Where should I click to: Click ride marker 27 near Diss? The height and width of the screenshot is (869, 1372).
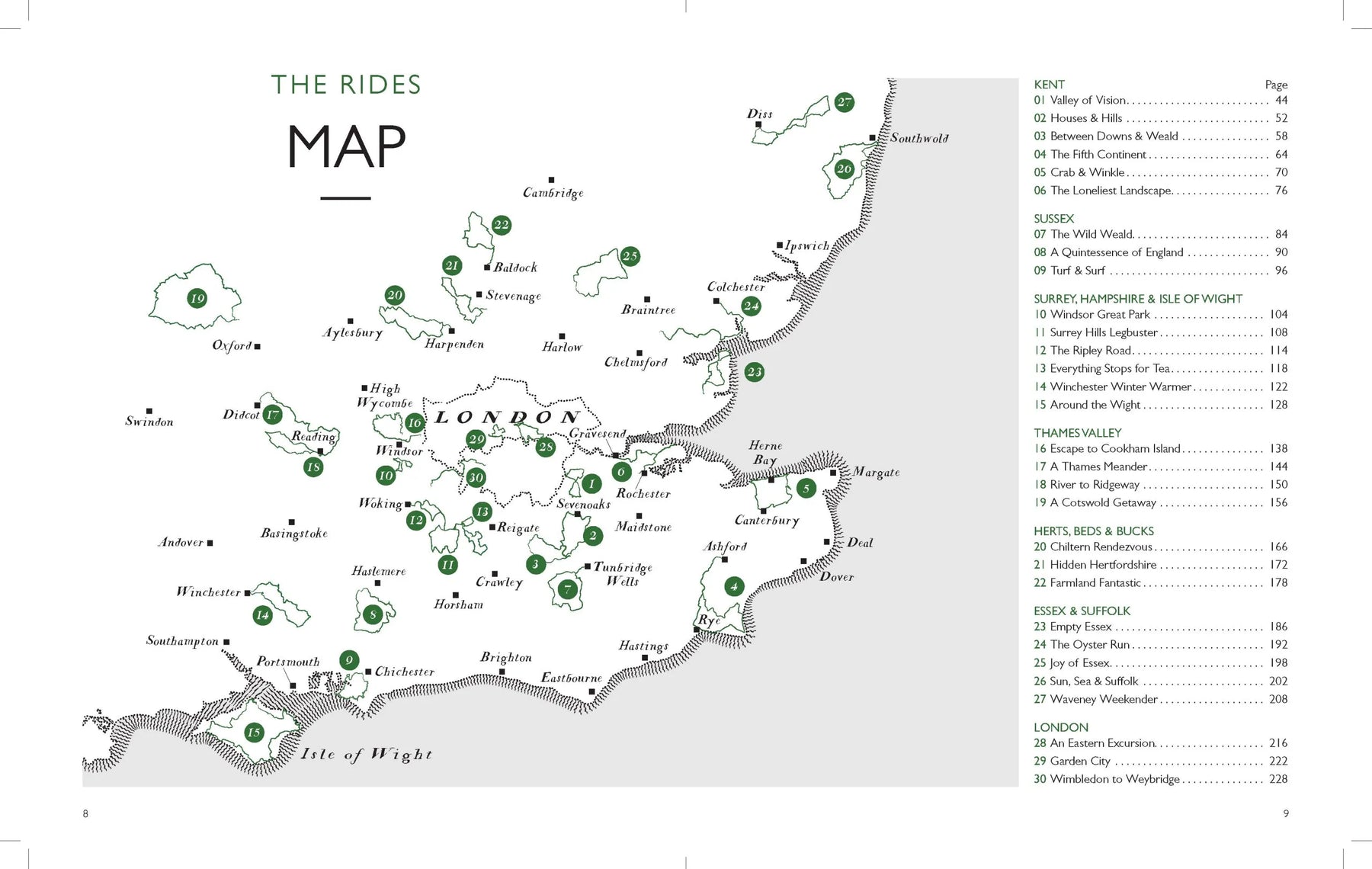[844, 102]
